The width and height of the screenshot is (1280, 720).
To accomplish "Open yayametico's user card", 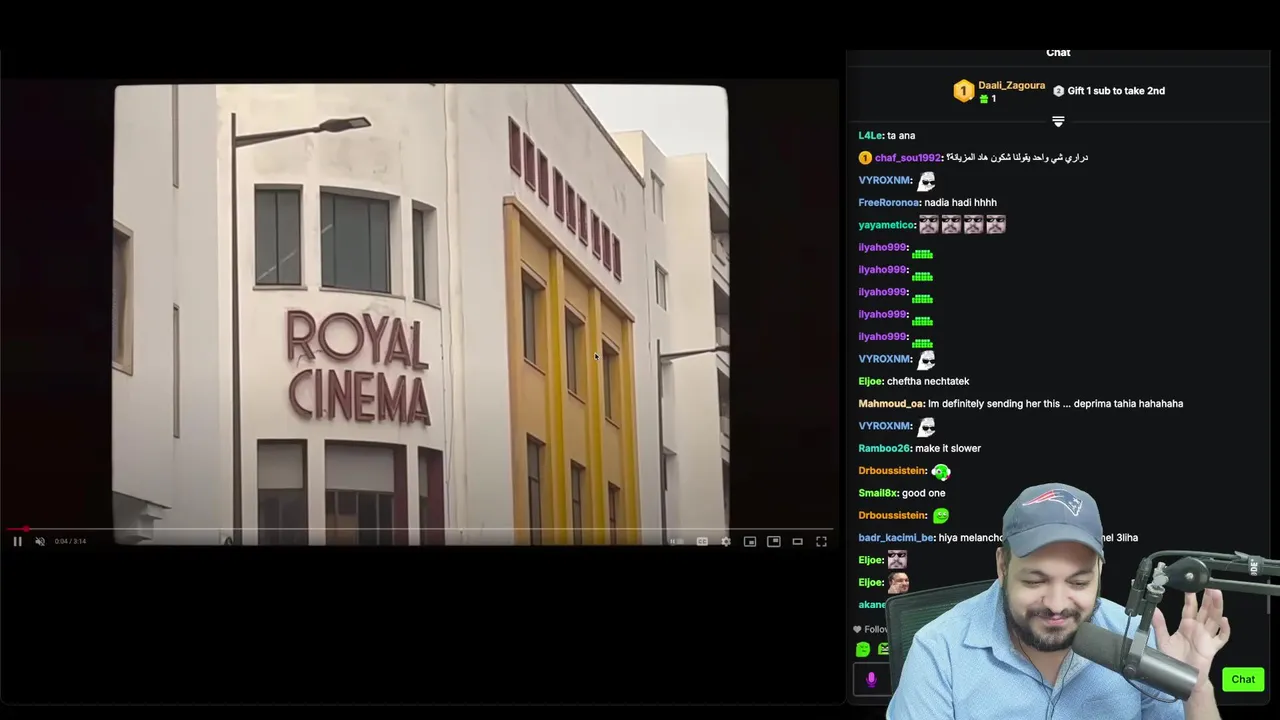I will coord(886,225).
